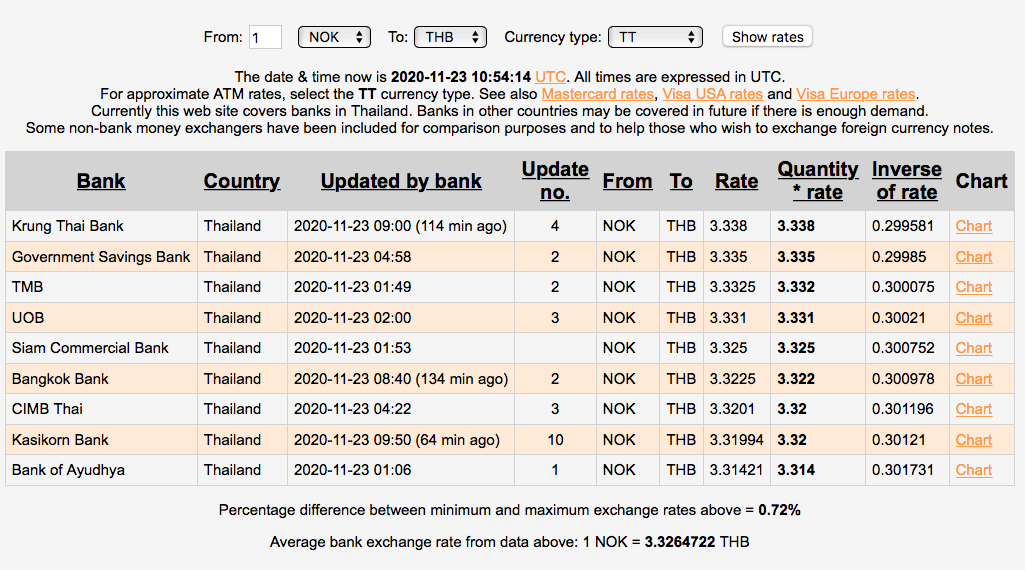
Task: Open Chart link for Krung Thai Bank
Action: coord(973,226)
